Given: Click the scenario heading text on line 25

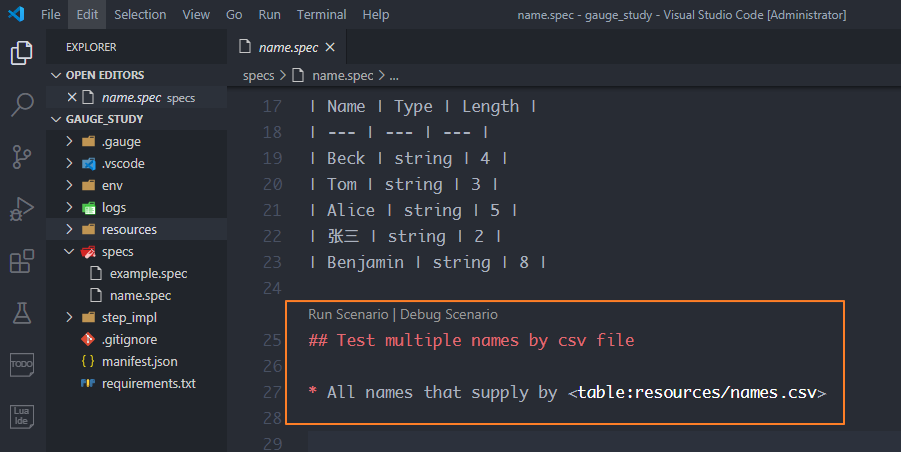Looking at the screenshot, I should (x=471, y=340).
